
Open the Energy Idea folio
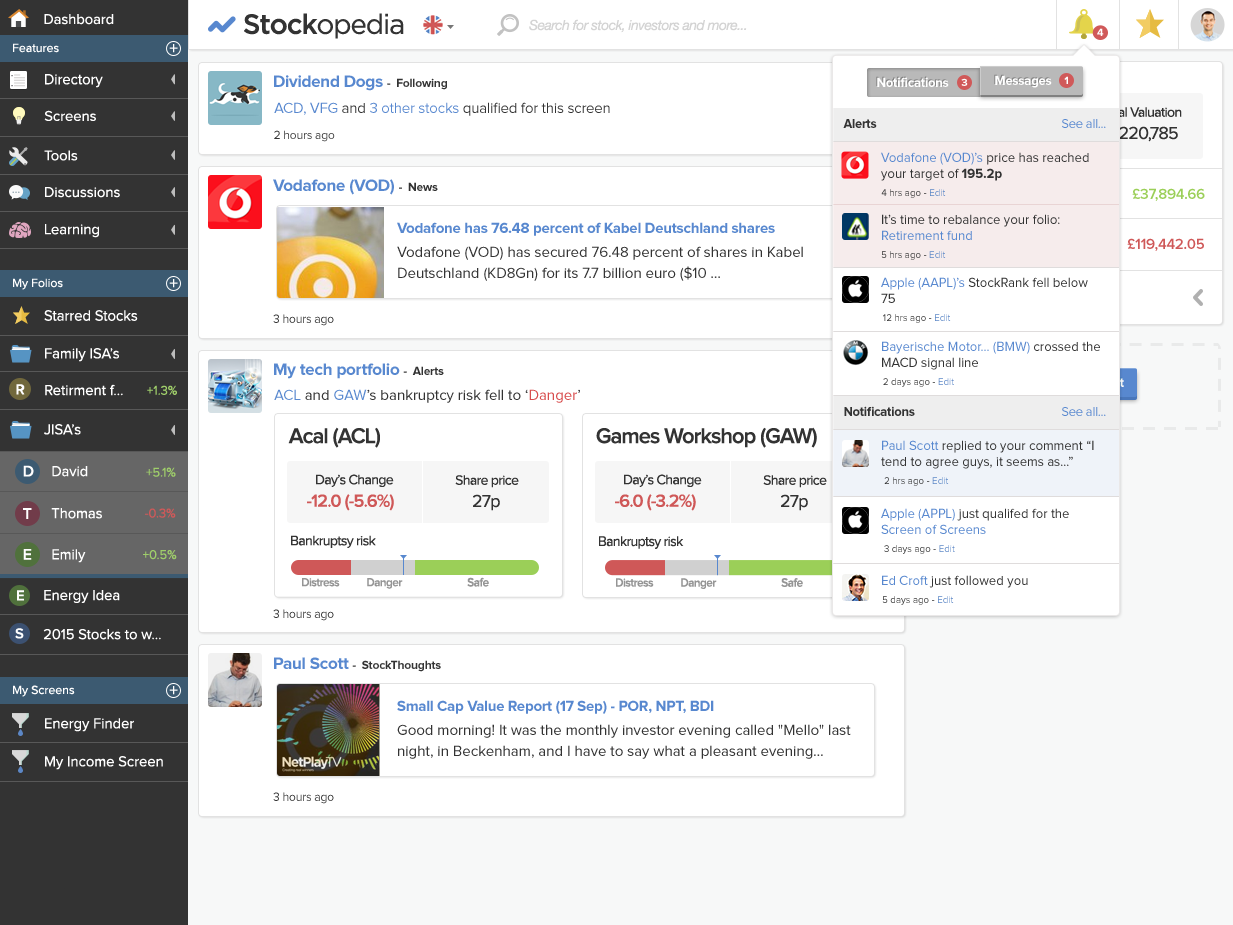(x=94, y=596)
